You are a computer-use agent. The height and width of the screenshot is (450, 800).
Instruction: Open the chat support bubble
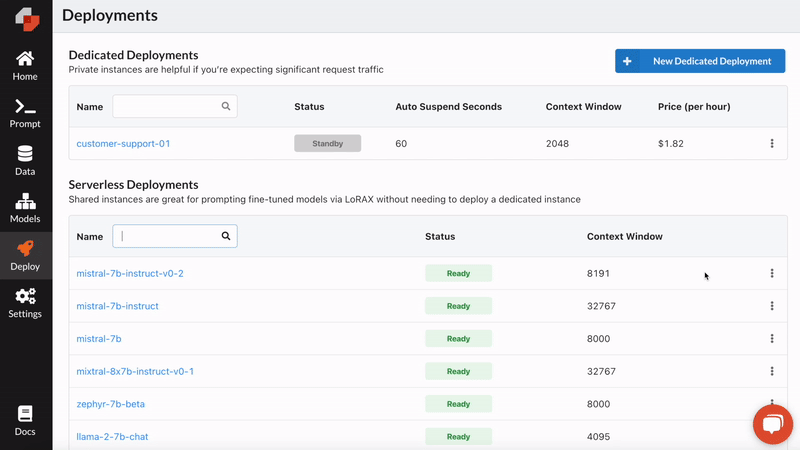(772, 423)
